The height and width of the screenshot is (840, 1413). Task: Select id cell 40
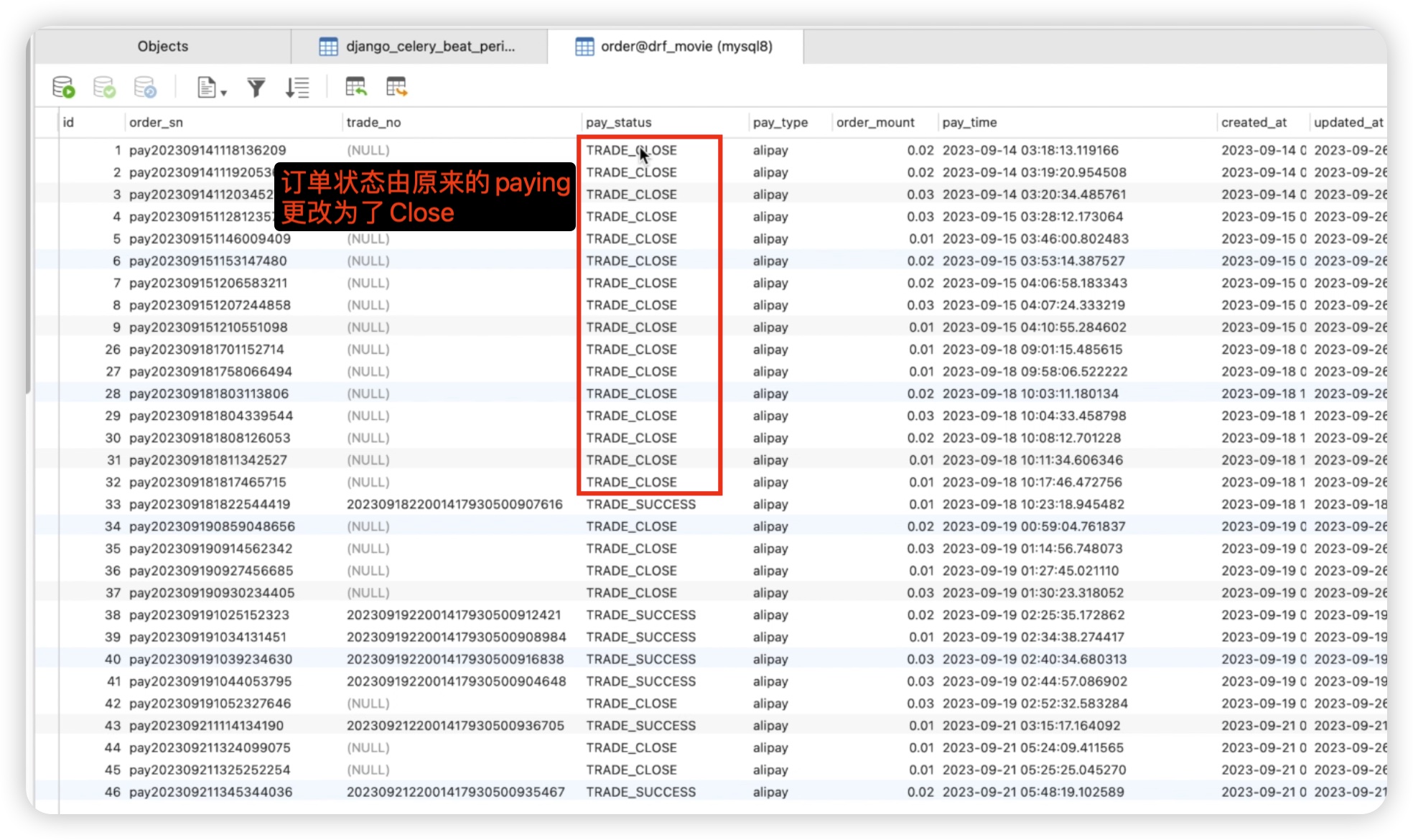point(113,659)
